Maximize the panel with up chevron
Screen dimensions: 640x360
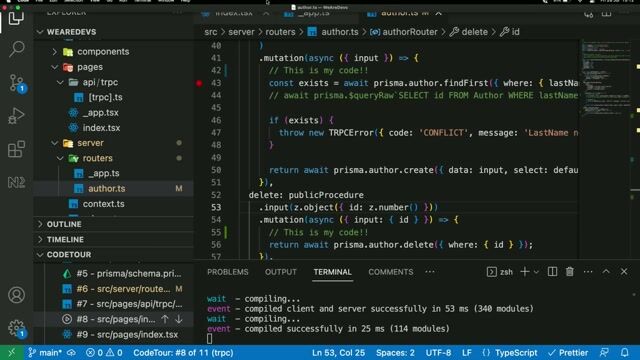click(x=606, y=272)
